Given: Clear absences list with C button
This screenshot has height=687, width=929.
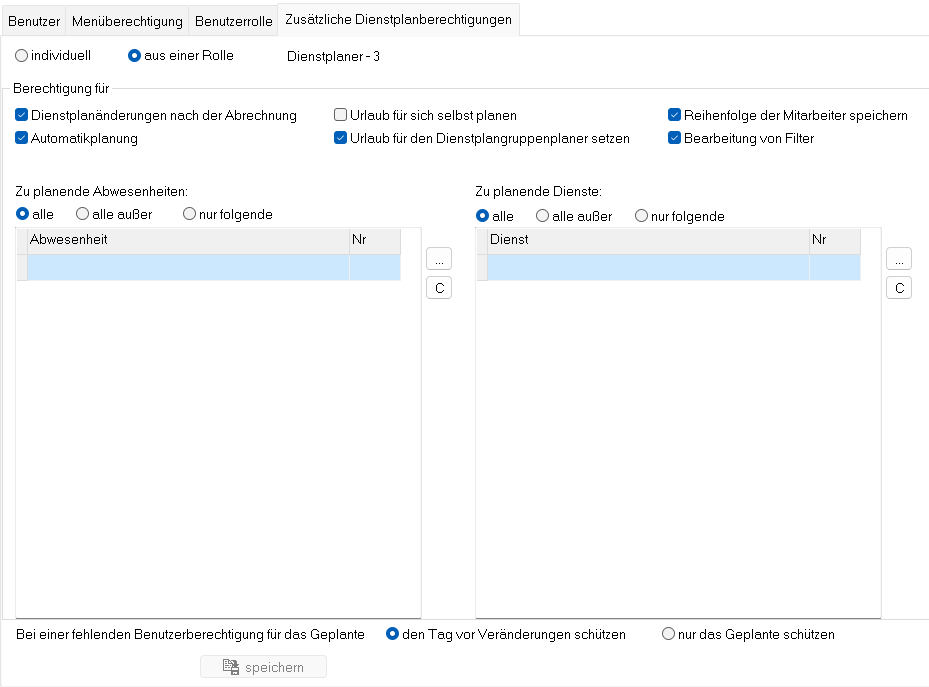Looking at the screenshot, I should coord(438,289).
